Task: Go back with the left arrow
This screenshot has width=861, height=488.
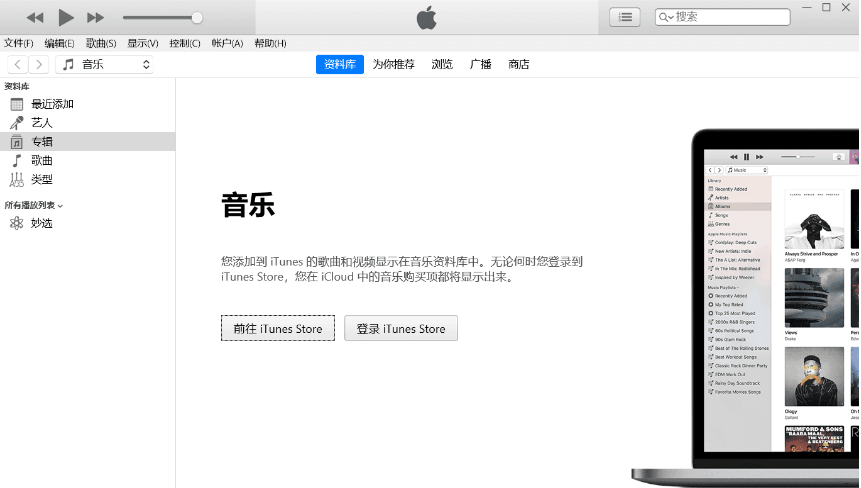Action: tap(18, 64)
